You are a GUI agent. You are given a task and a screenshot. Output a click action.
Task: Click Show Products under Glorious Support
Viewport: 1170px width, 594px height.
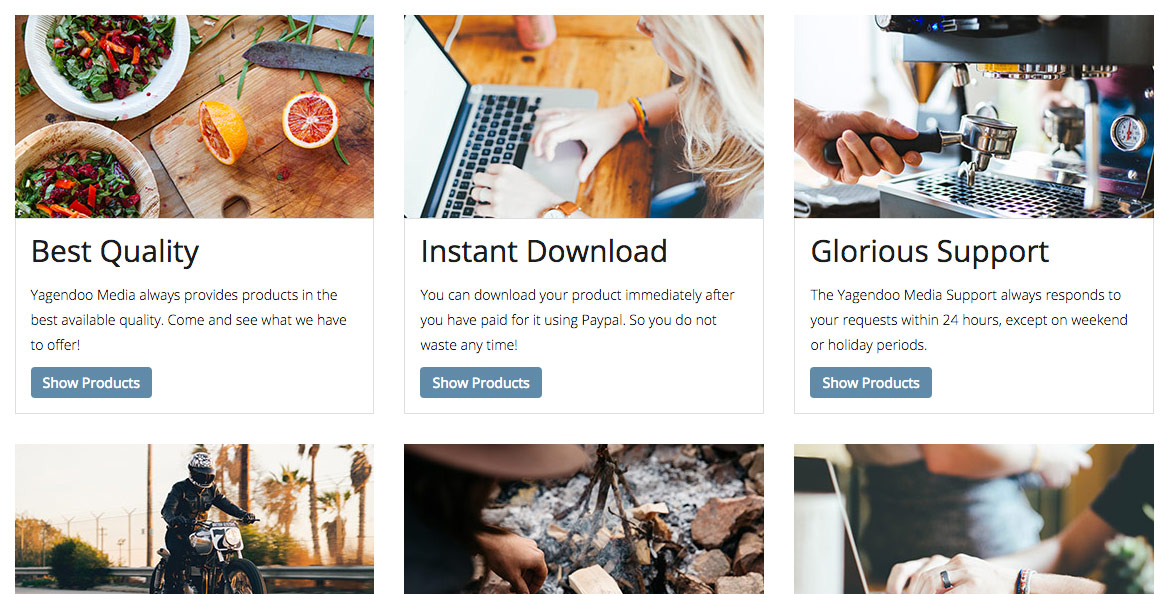871,382
